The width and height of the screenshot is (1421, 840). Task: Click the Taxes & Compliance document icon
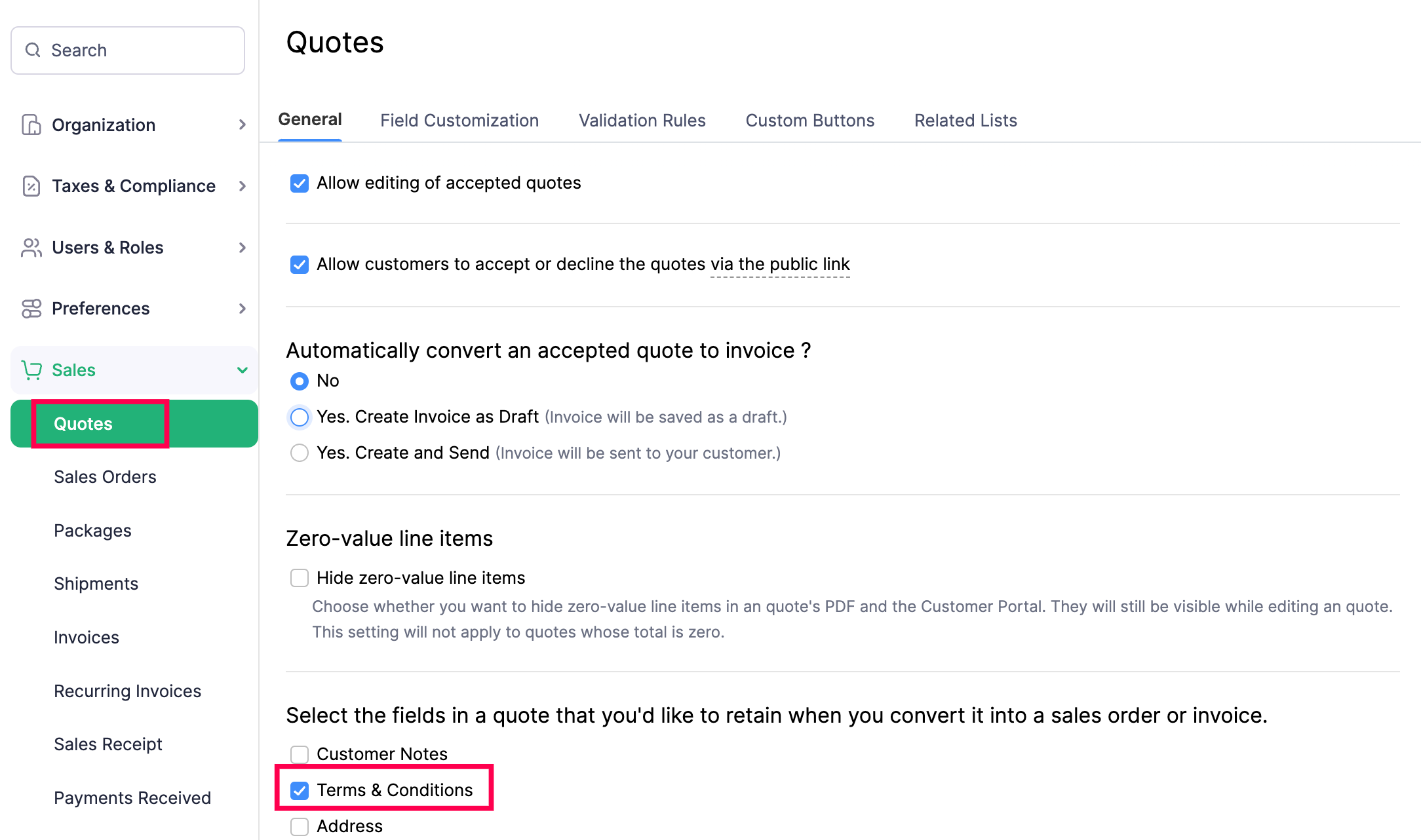pyautogui.click(x=31, y=186)
